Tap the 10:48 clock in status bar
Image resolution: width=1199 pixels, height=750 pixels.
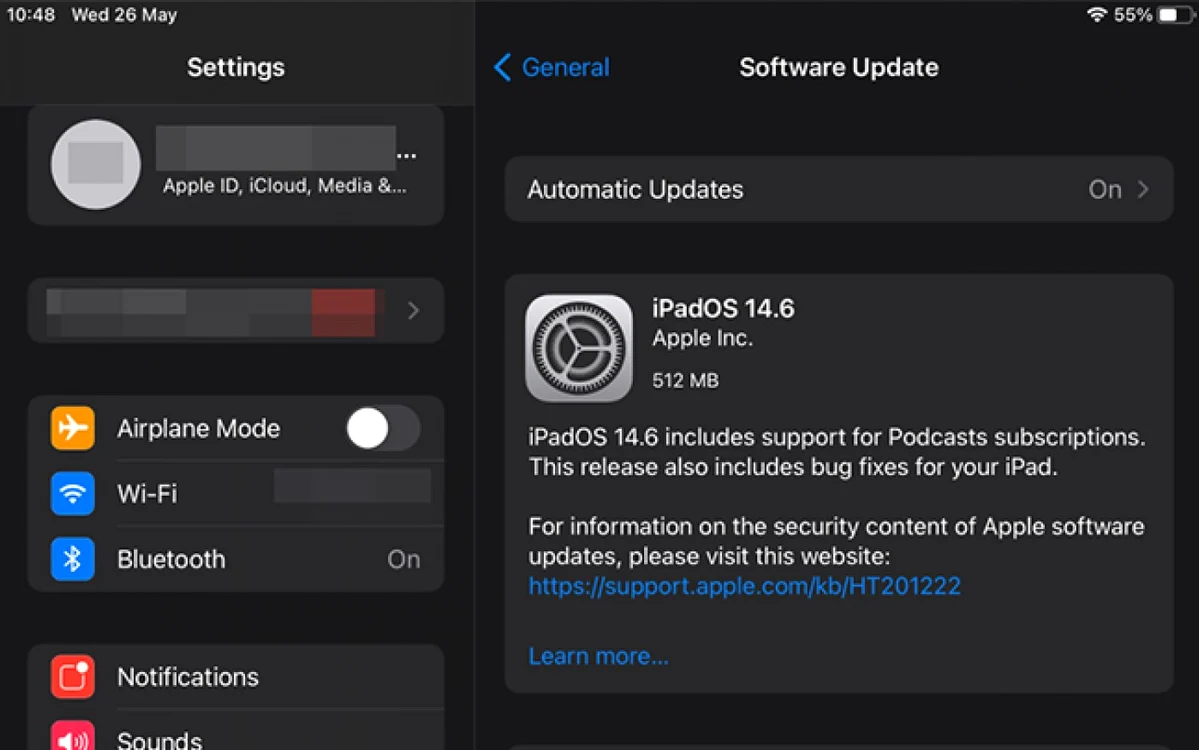pyautogui.click(x=31, y=15)
